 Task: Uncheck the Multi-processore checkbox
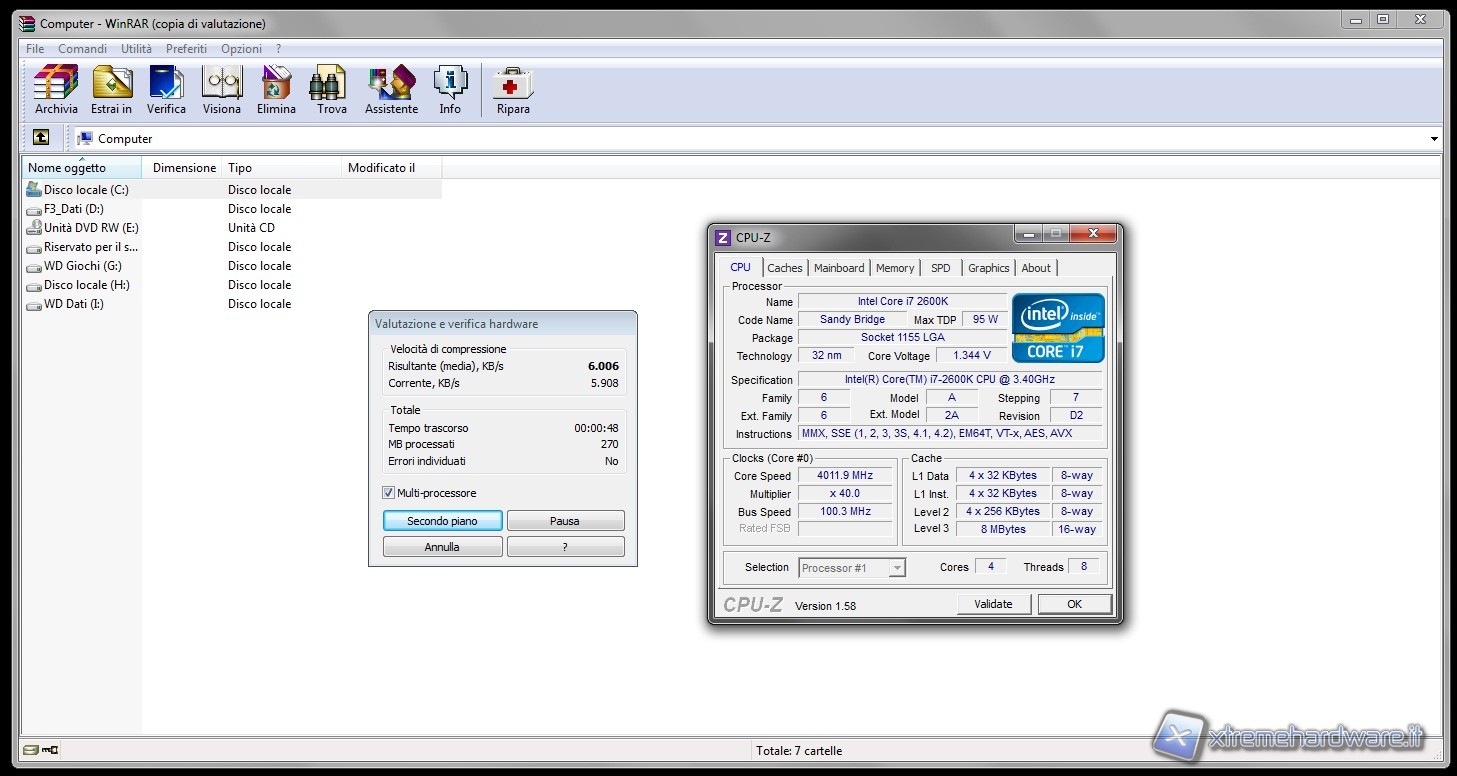389,493
